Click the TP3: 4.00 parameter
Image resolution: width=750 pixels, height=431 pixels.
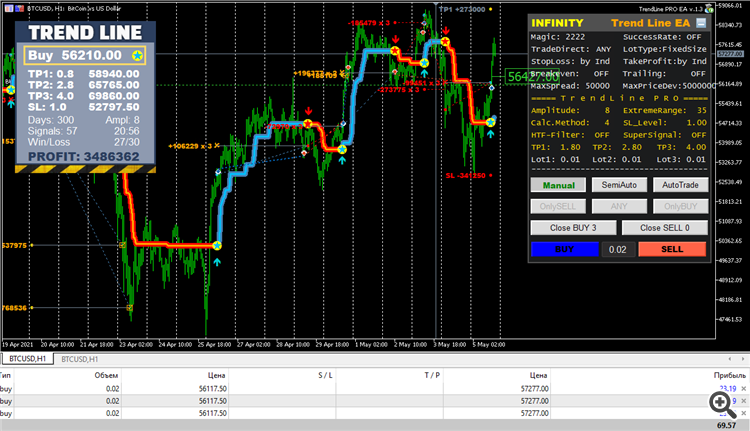(x=681, y=147)
